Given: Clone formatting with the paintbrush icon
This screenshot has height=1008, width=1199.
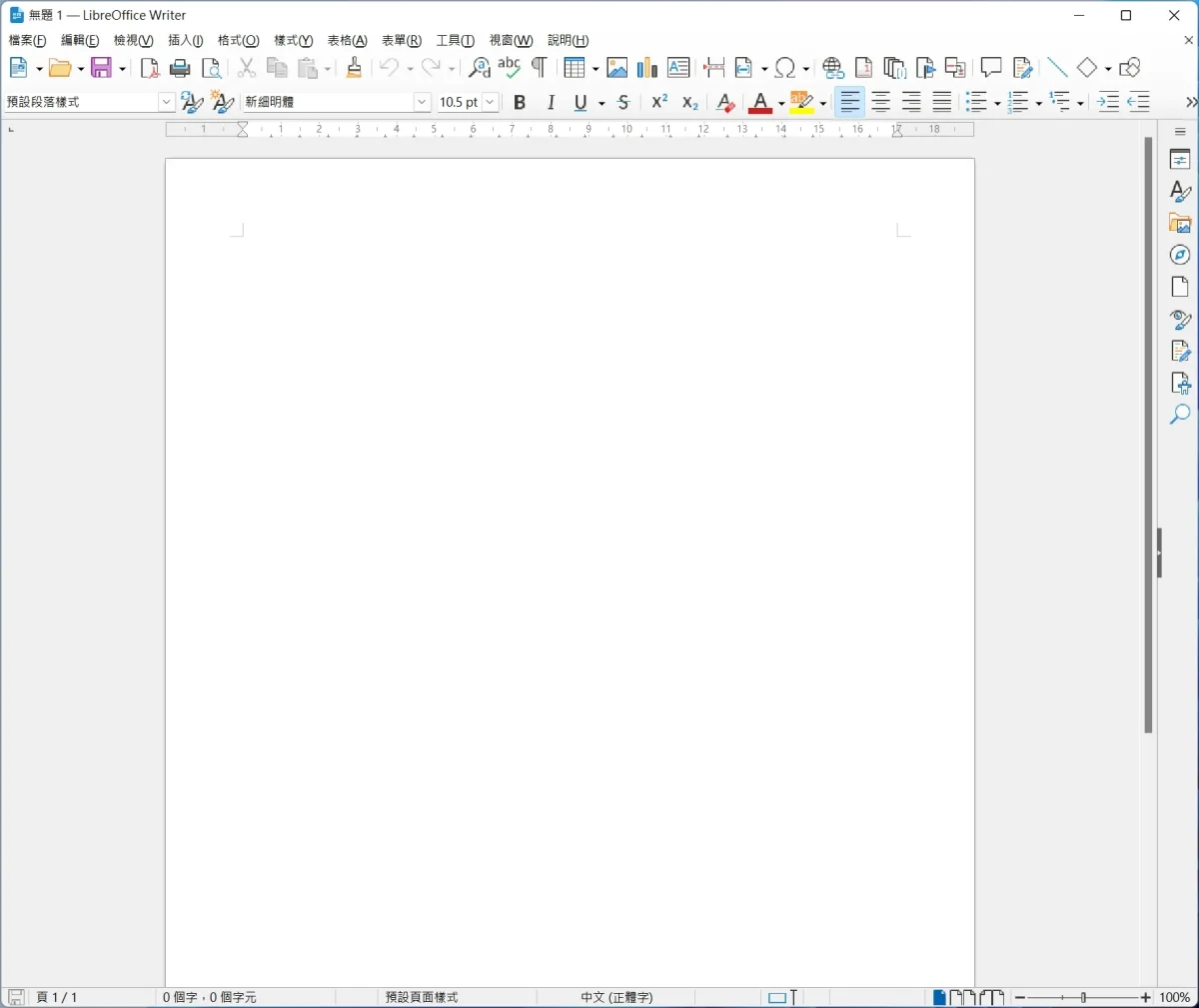Looking at the screenshot, I should pyautogui.click(x=354, y=68).
